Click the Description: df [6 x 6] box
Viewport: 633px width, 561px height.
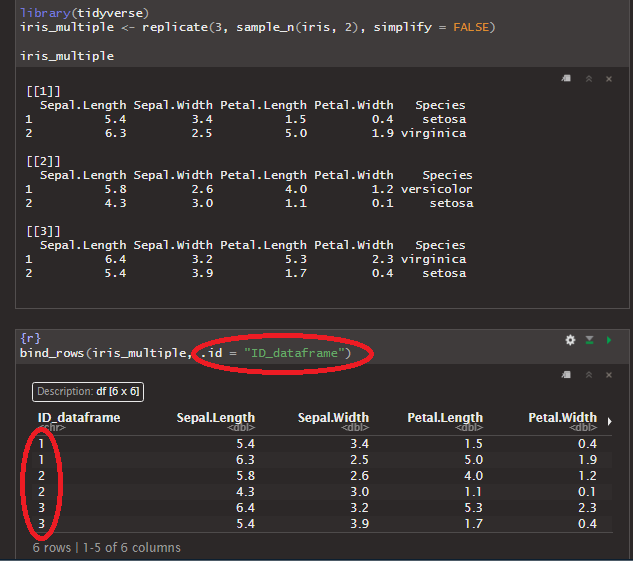tap(88, 391)
